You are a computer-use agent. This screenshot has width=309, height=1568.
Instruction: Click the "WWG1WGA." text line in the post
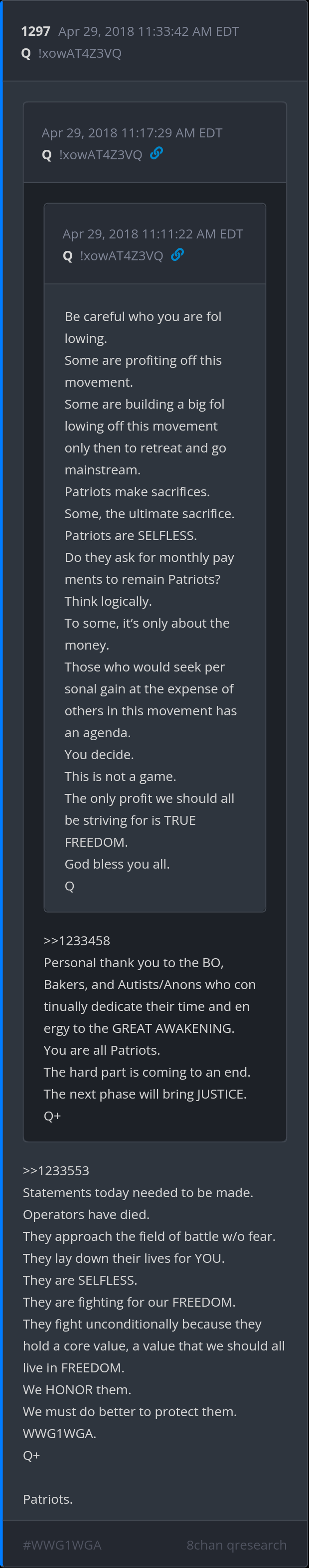(60, 1434)
